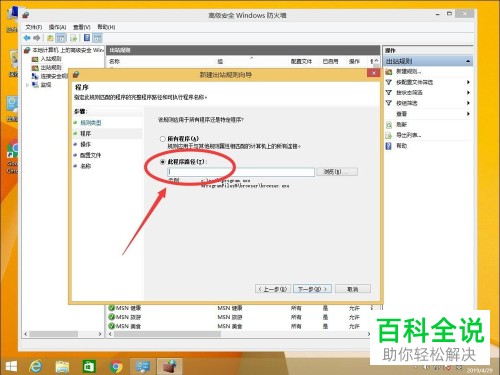500x375 pixels.
Task: Click the filter icon beside 按状态筛选
Action: [x=389, y=92]
